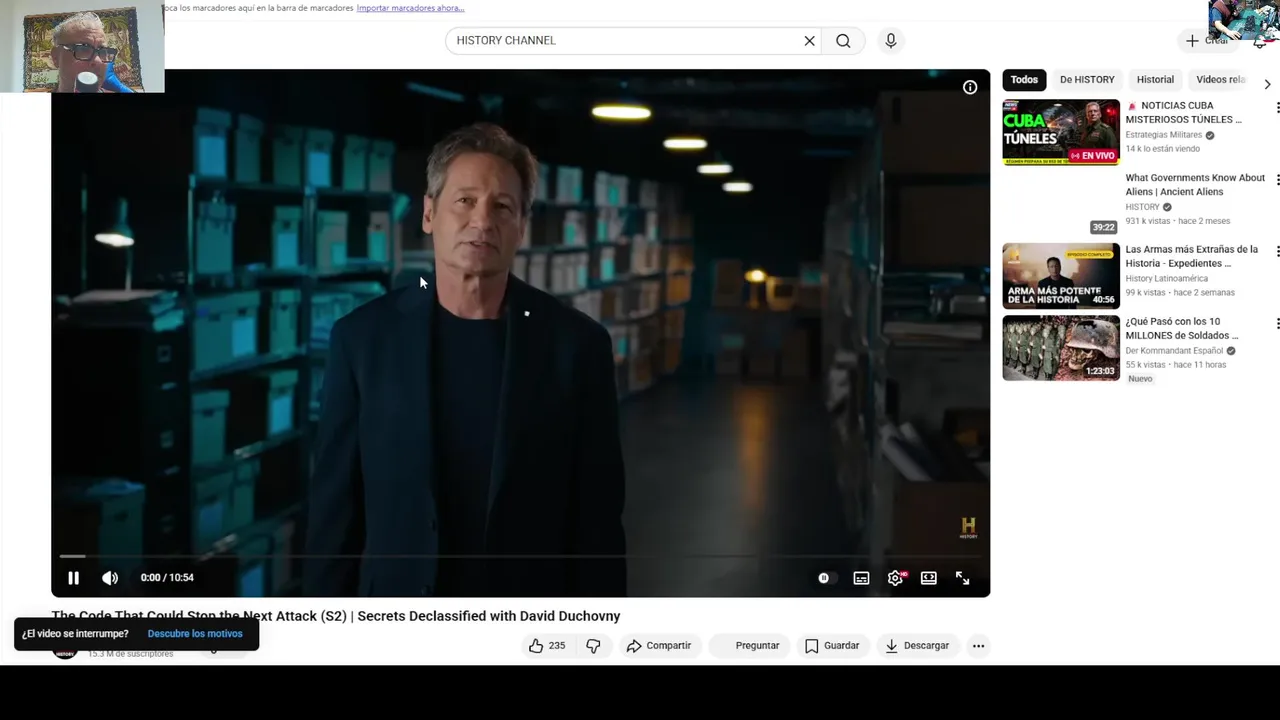Open the Crear create menu
The image size is (1280, 720).
(1207, 41)
